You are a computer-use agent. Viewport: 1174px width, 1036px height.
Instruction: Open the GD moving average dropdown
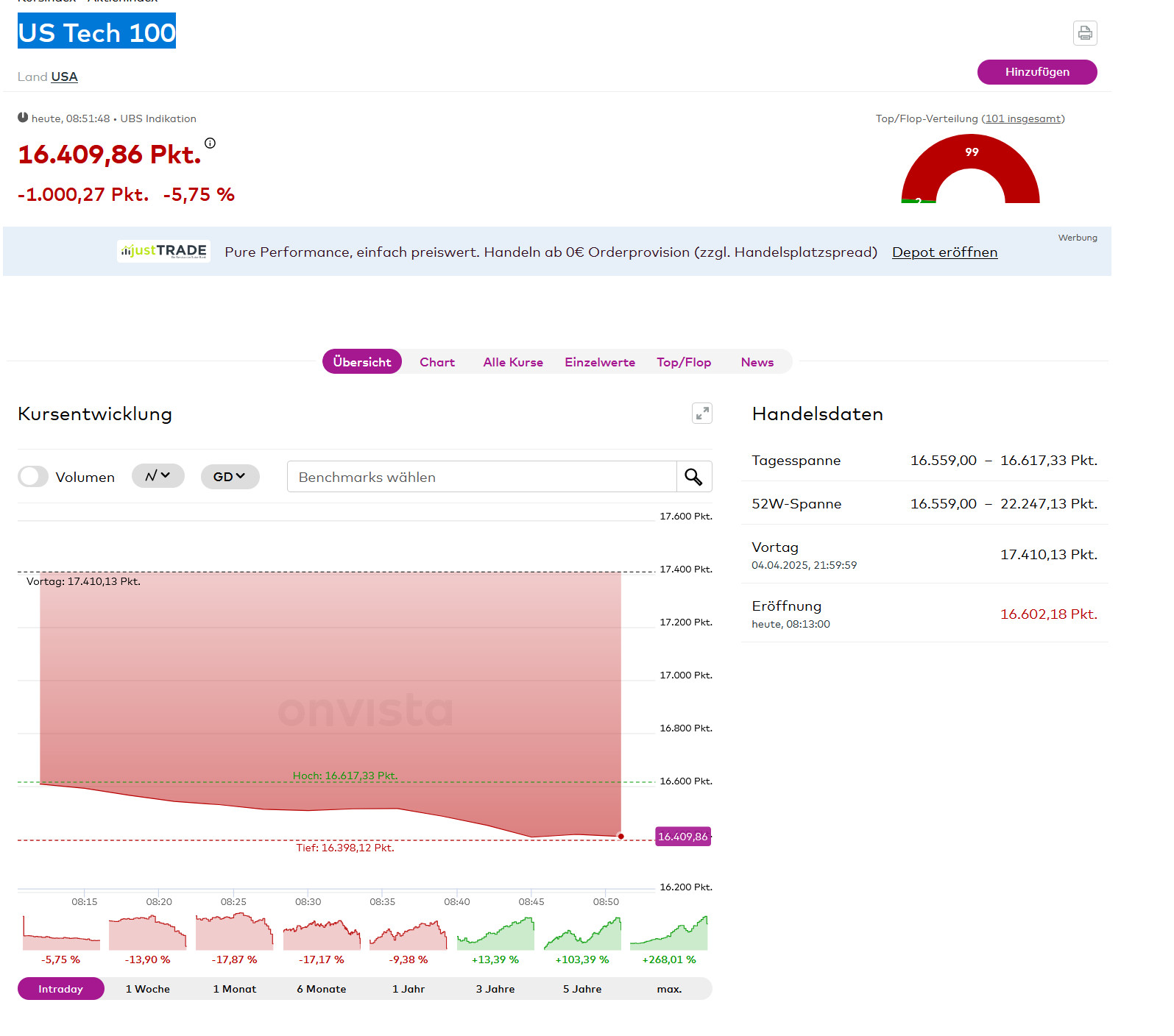click(x=230, y=477)
